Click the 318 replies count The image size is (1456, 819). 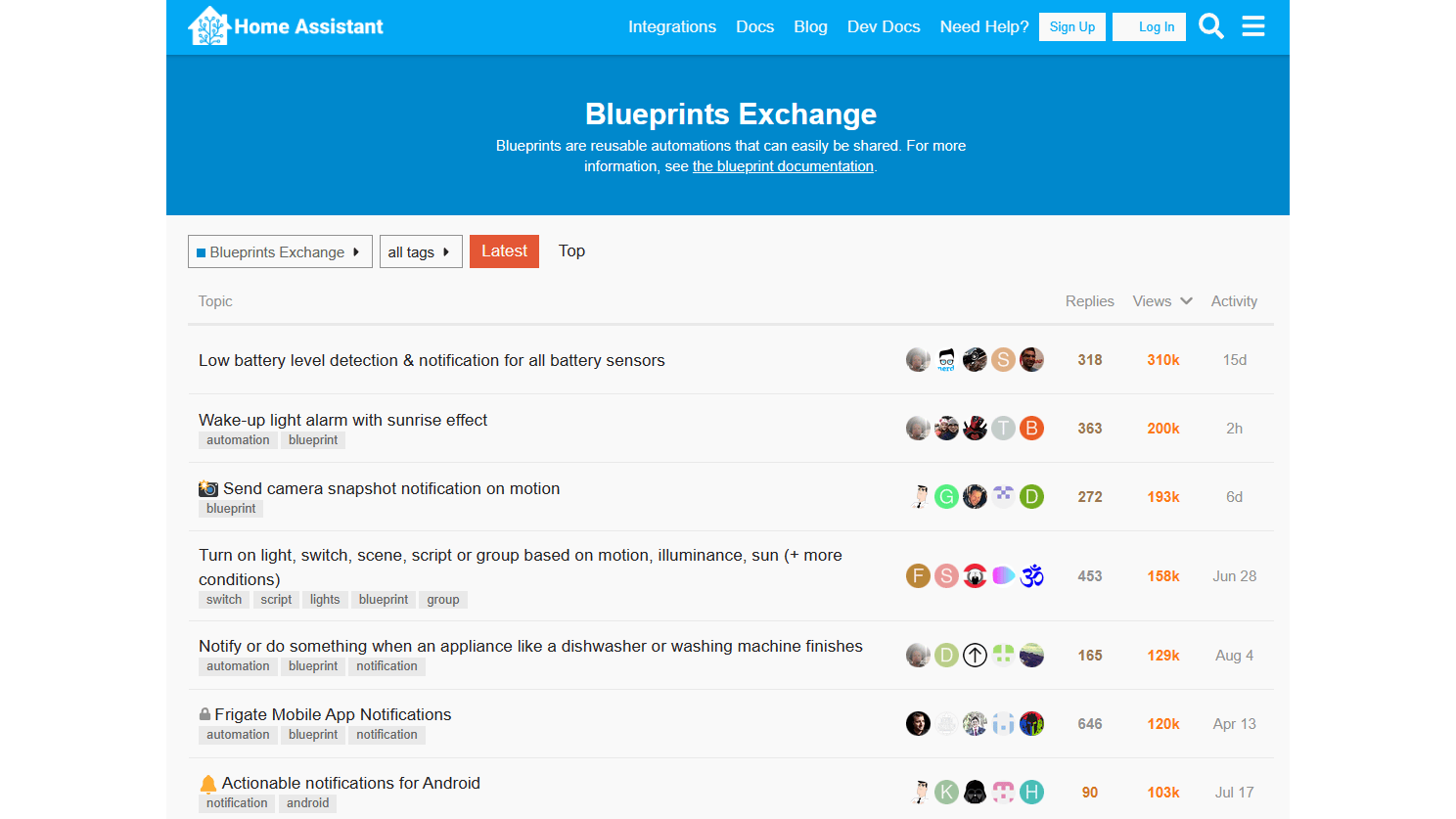point(1090,360)
